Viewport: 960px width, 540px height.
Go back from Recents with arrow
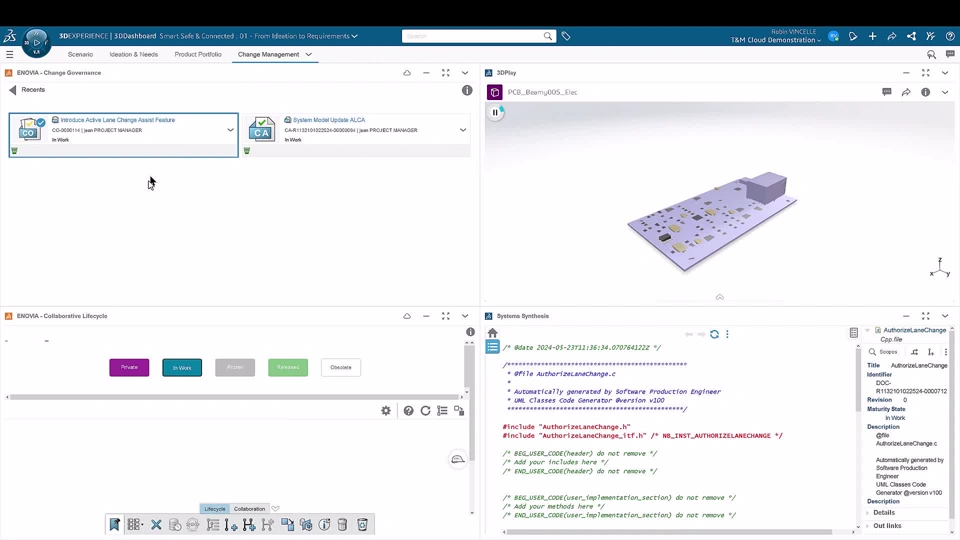tap(12, 90)
